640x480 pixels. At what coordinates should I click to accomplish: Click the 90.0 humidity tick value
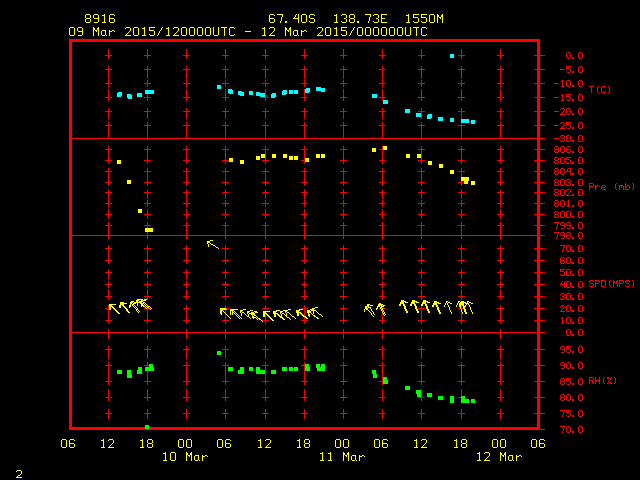click(x=571, y=366)
